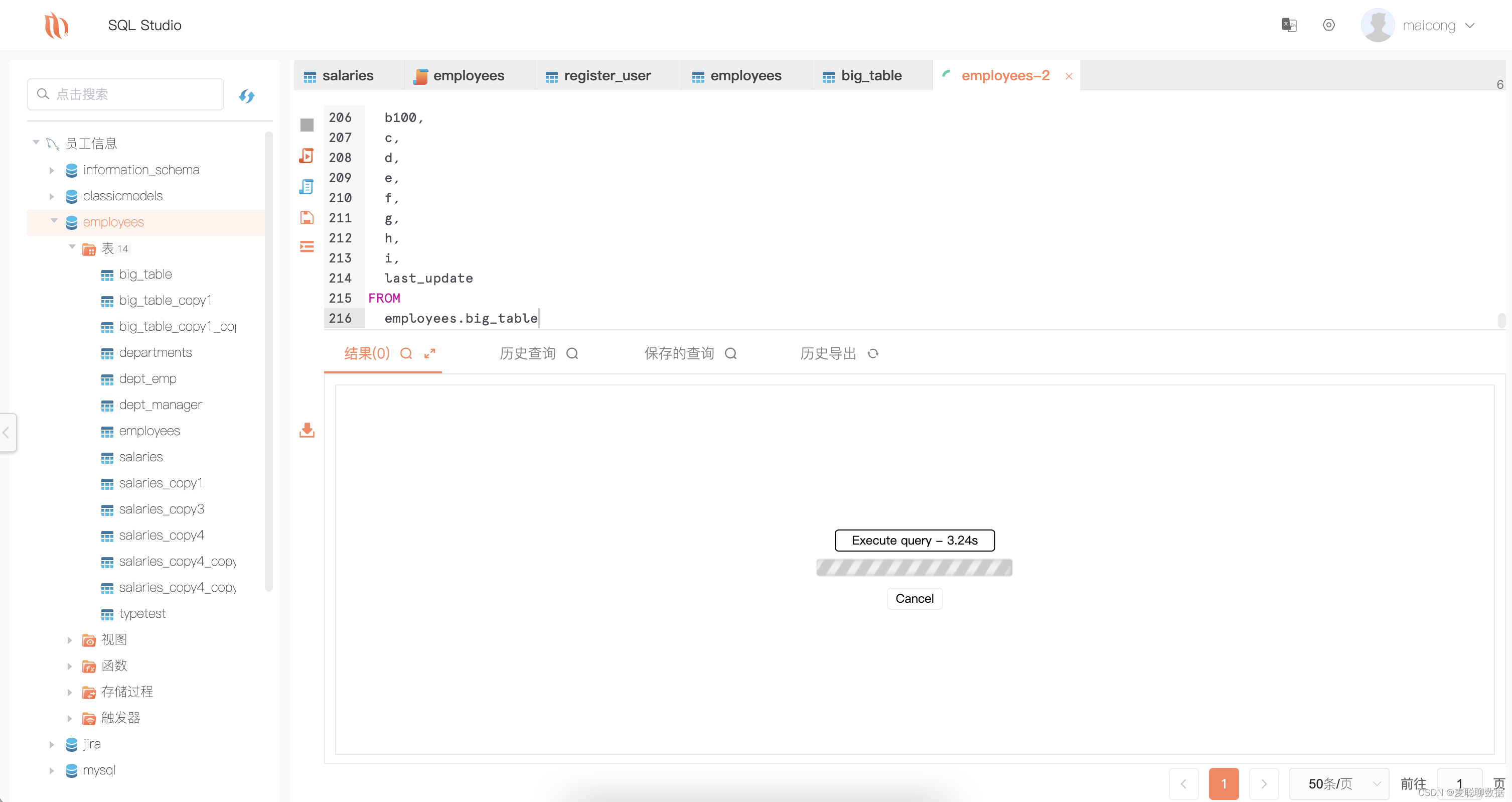Expand results panel to fullscreen
1512x802 pixels.
point(429,353)
